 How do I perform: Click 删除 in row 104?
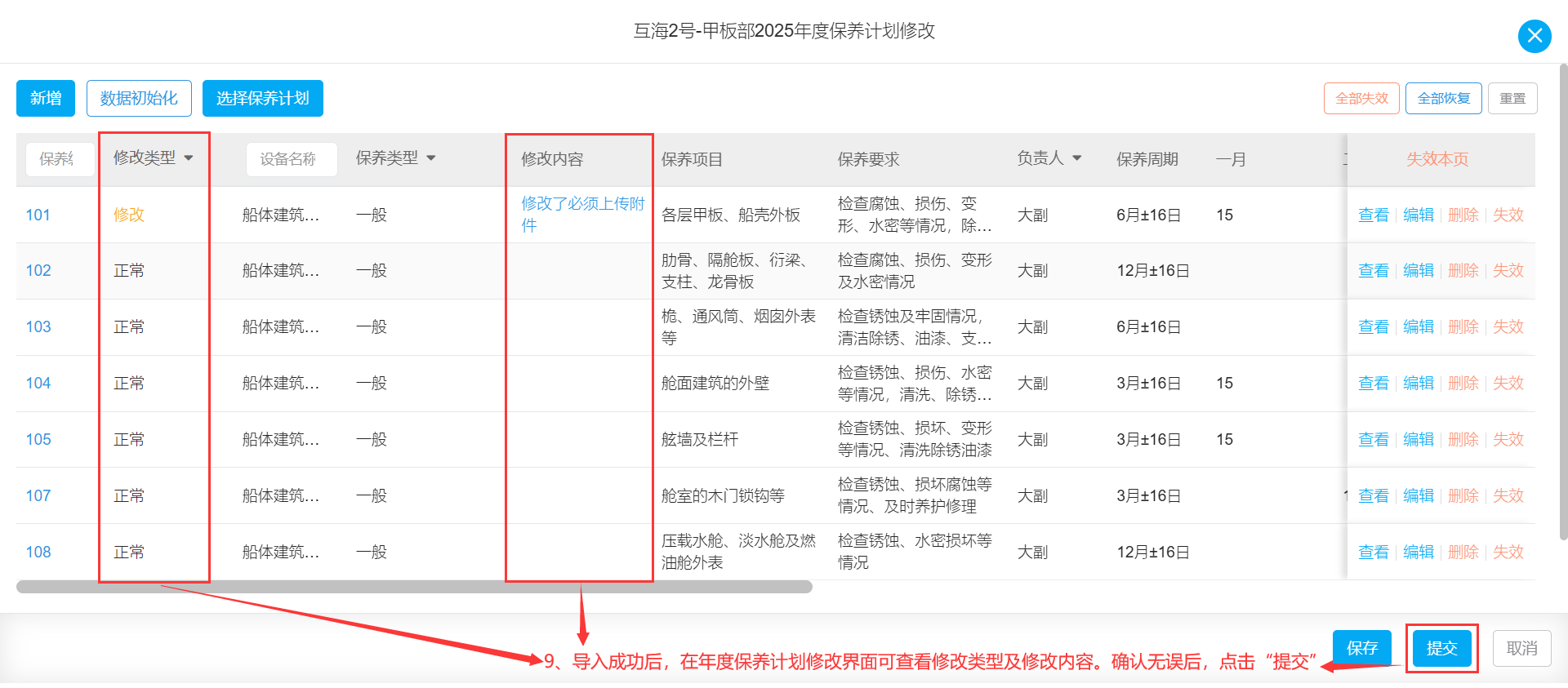pos(1463,383)
